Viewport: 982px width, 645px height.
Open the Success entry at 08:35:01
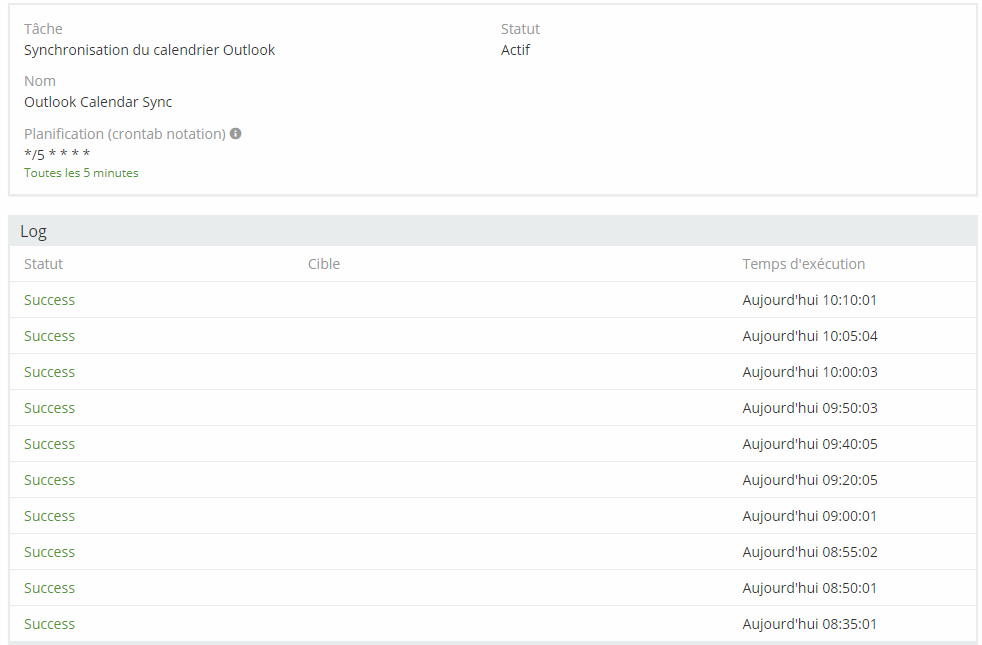[49, 624]
